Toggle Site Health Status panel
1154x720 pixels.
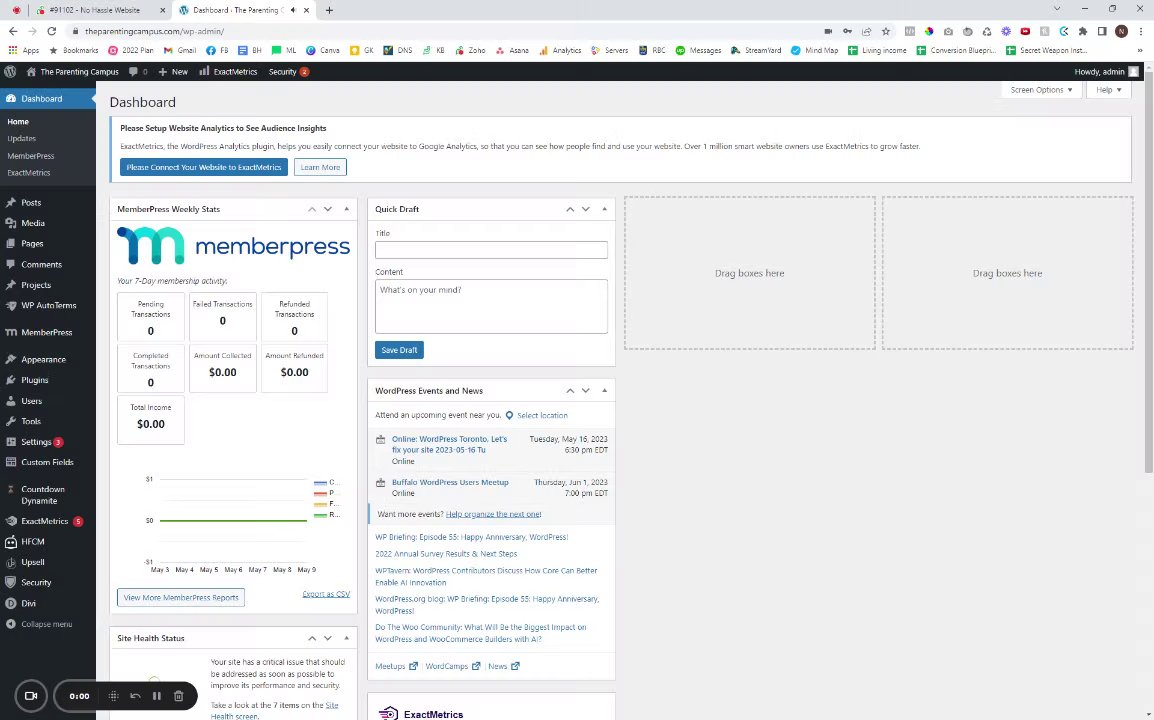tap(347, 638)
